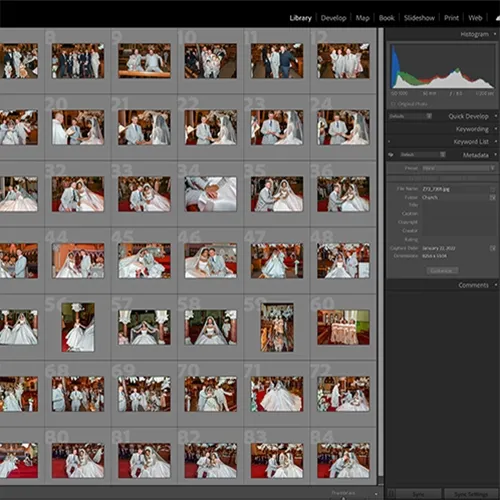Click the Sync button
Viewport: 500px width, 500px height.
pyautogui.click(x=418, y=494)
